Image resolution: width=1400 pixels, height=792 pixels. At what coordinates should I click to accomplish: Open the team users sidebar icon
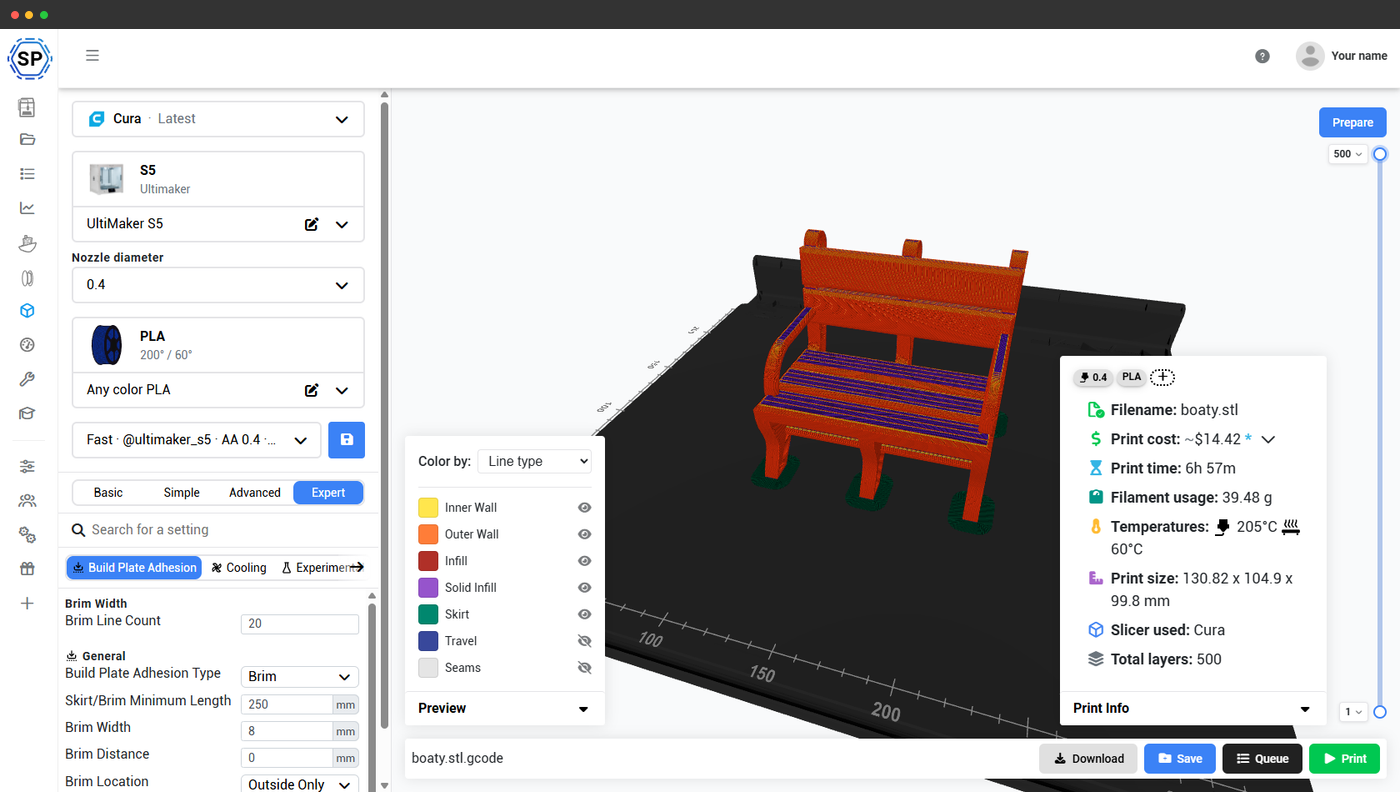coord(27,501)
